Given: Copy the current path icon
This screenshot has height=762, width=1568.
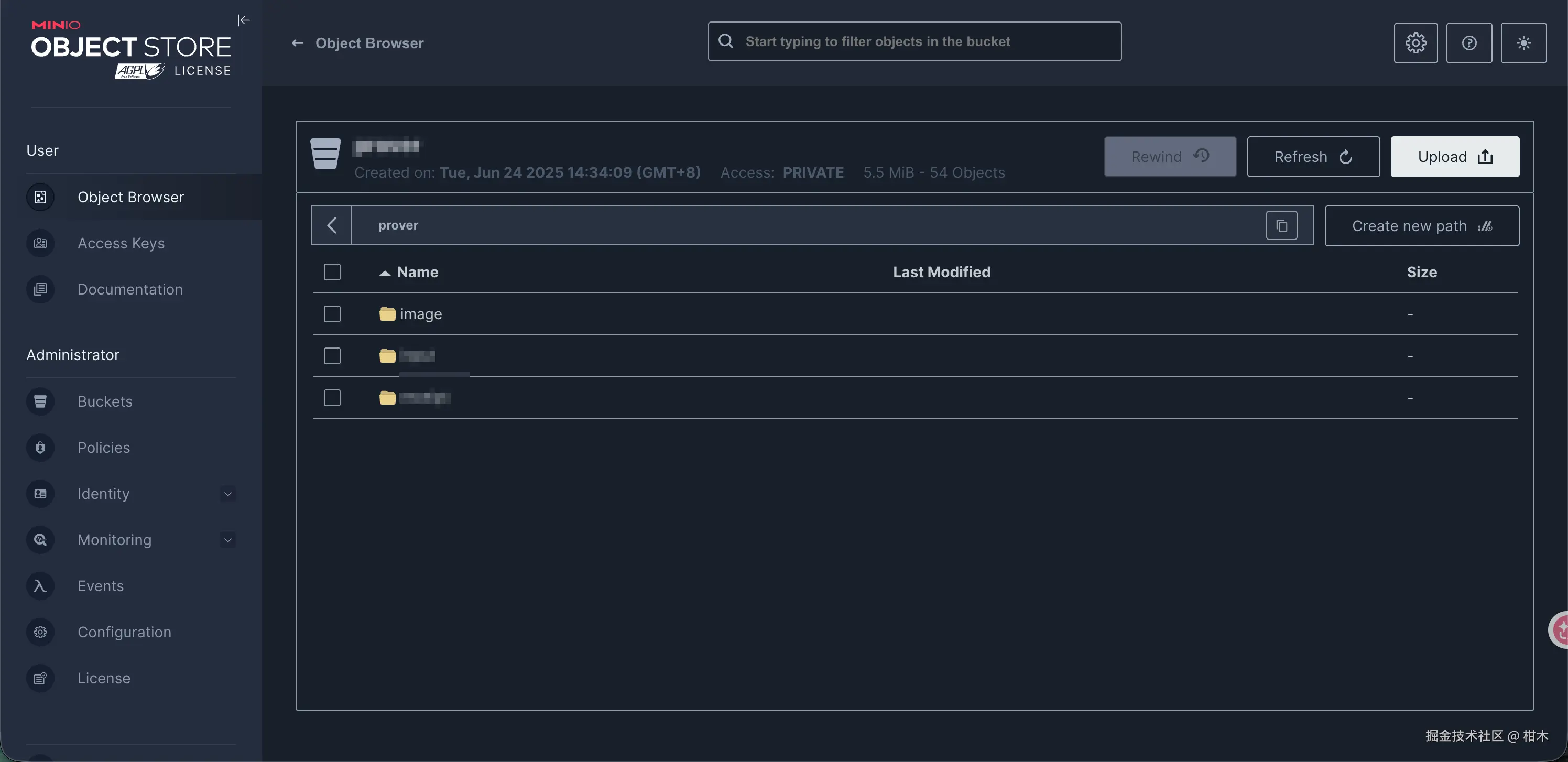Looking at the screenshot, I should point(1281,226).
